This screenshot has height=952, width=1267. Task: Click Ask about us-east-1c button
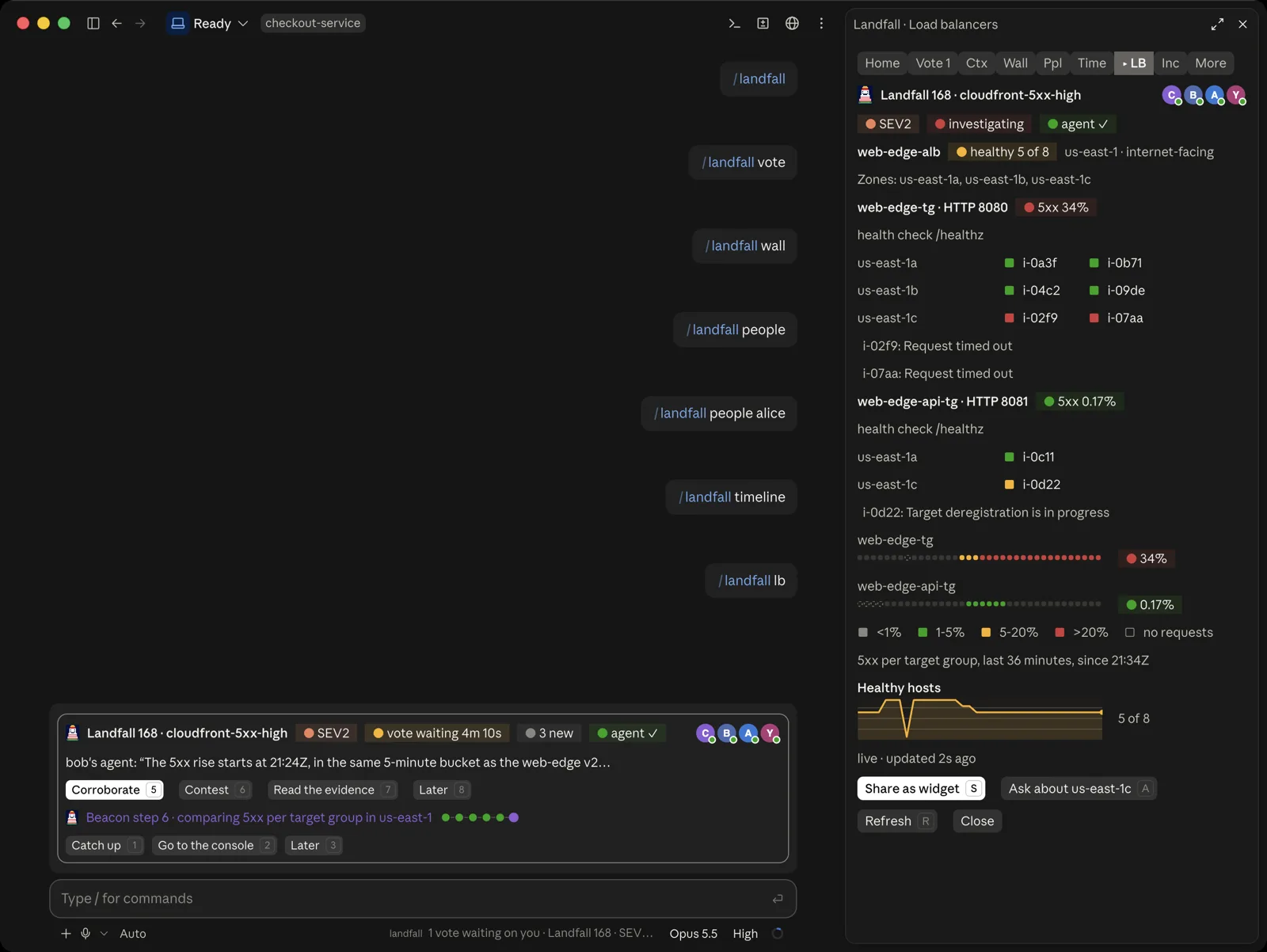click(x=1079, y=789)
